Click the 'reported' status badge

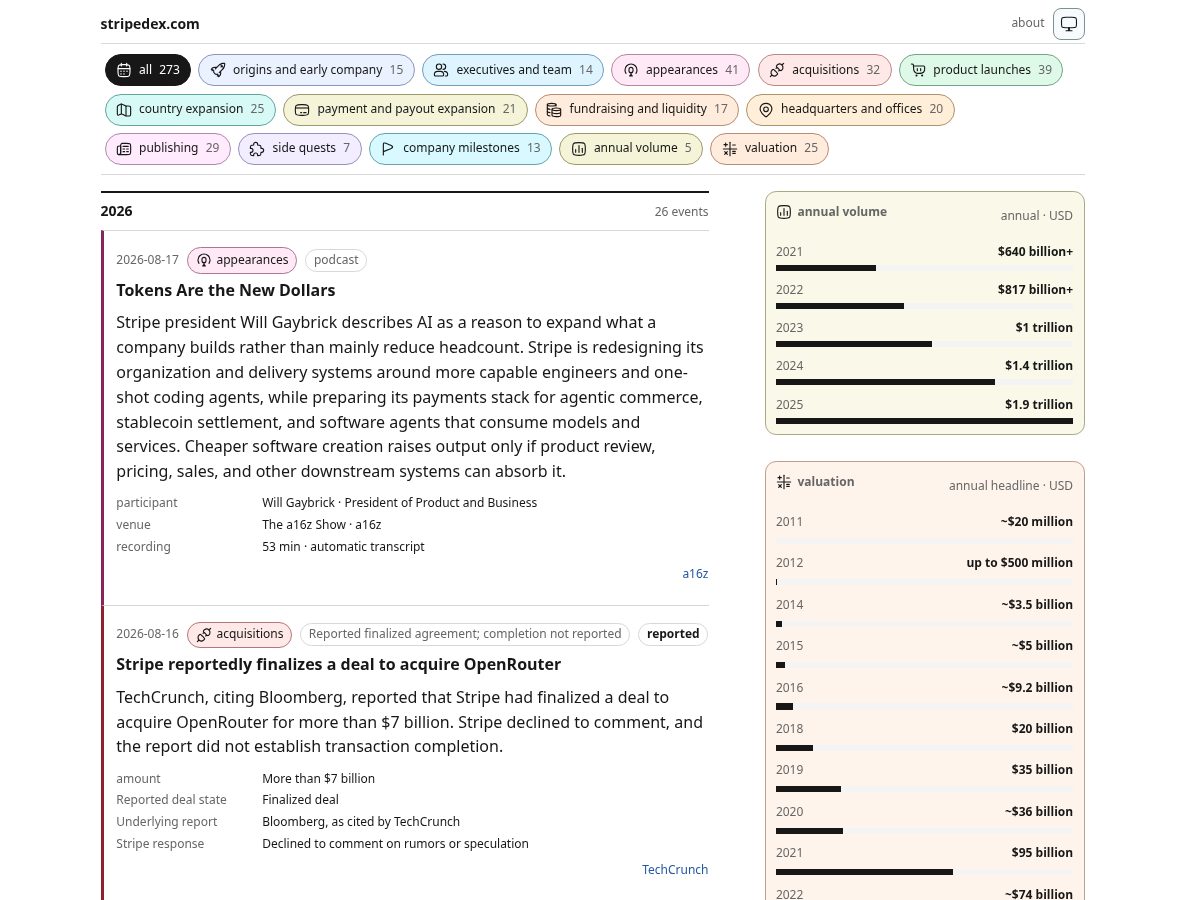click(673, 634)
